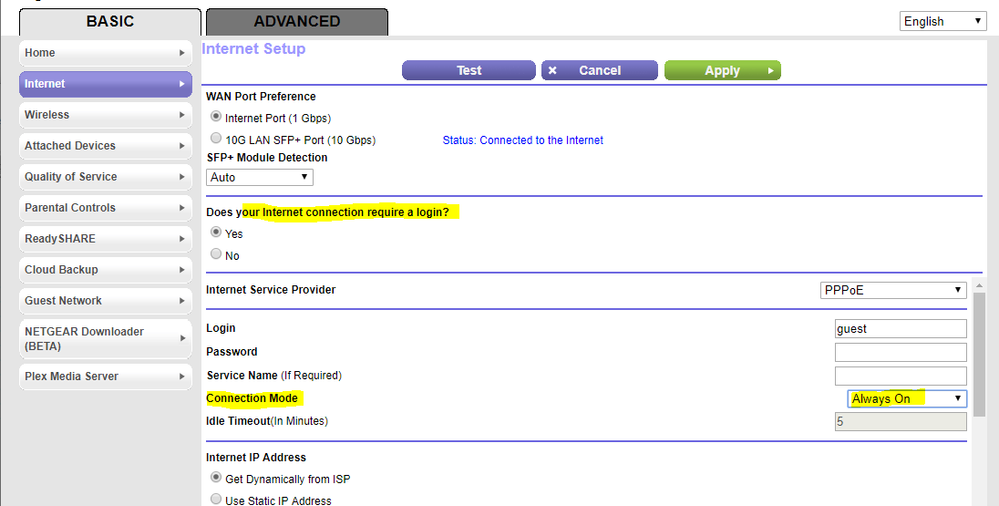Click the Password input field
Viewport: 999px width, 506px height.
point(900,352)
